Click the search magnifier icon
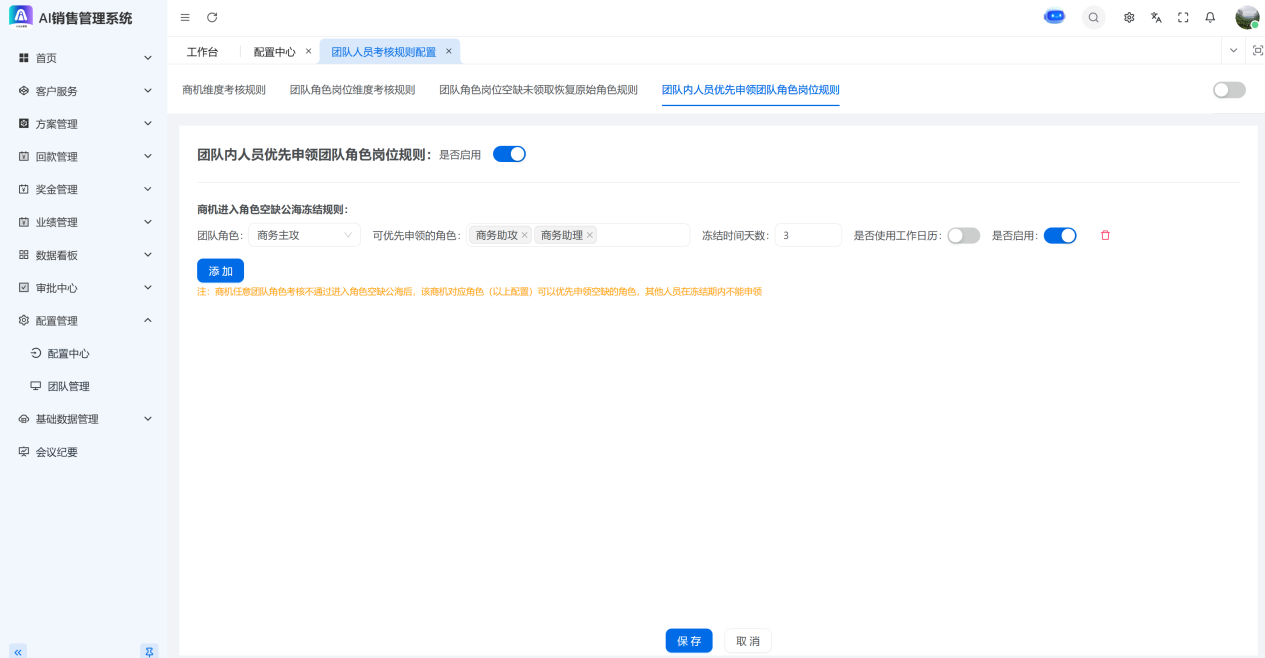The image size is (1265, 658). point(1093,18)
